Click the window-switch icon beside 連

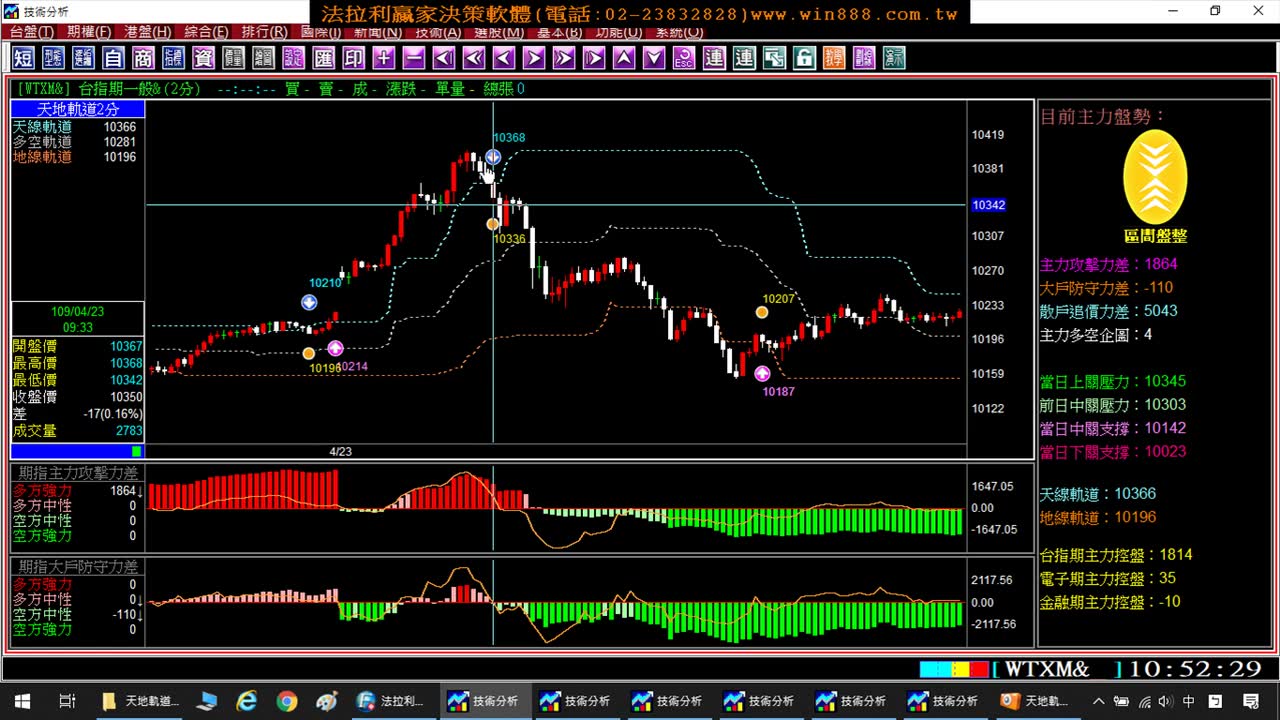(x=773, y=58)
